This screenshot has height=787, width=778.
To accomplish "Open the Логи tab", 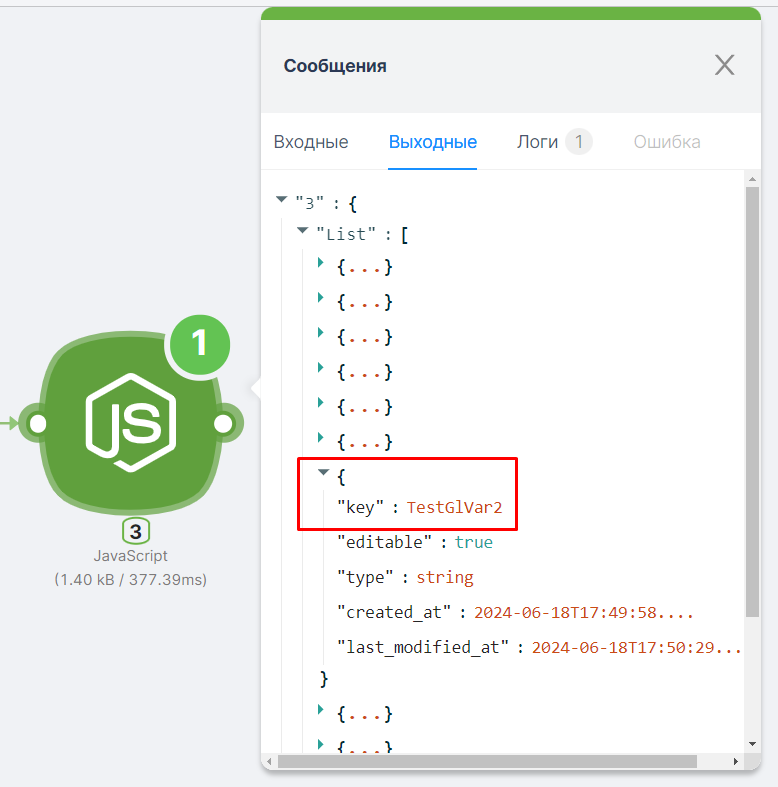I will point(537,142).
